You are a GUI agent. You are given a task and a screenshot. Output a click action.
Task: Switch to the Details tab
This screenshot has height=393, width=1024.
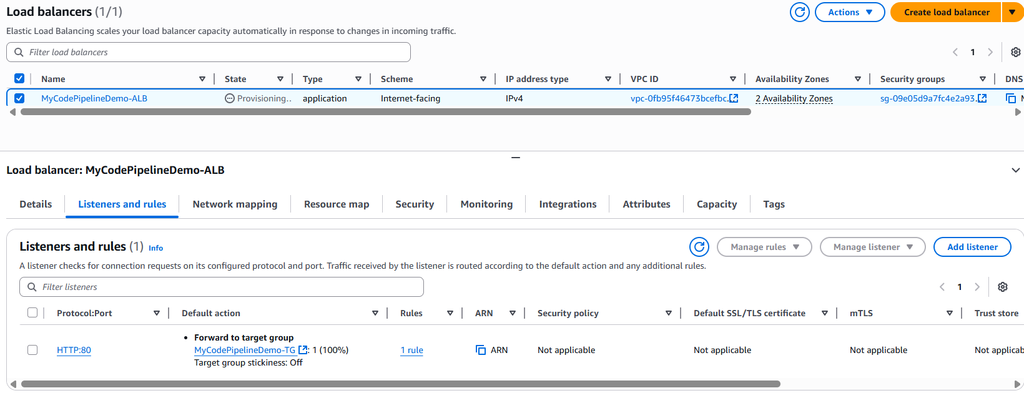tap(35, 204)
